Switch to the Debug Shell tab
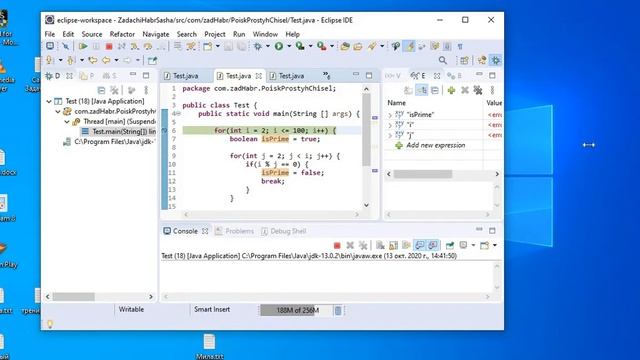This screenshot has width=640, height=360. click(284, 231)
